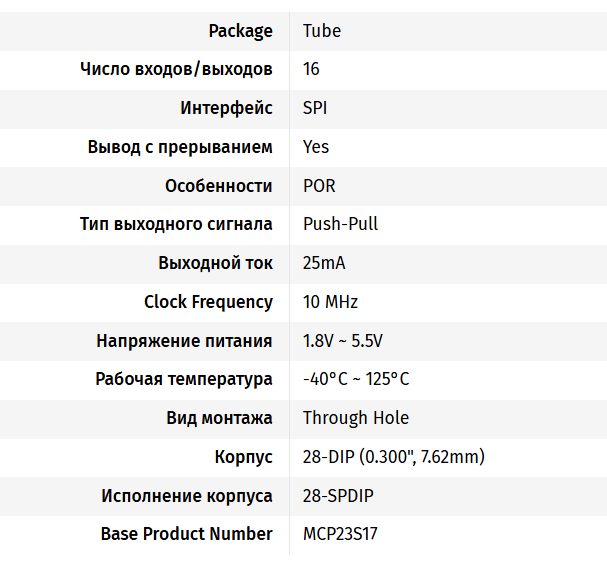The height and width of the screenshot is (562, 607).
Task: Click the 1.8V ~ 5.5V supply voltage
Action: 343,341
